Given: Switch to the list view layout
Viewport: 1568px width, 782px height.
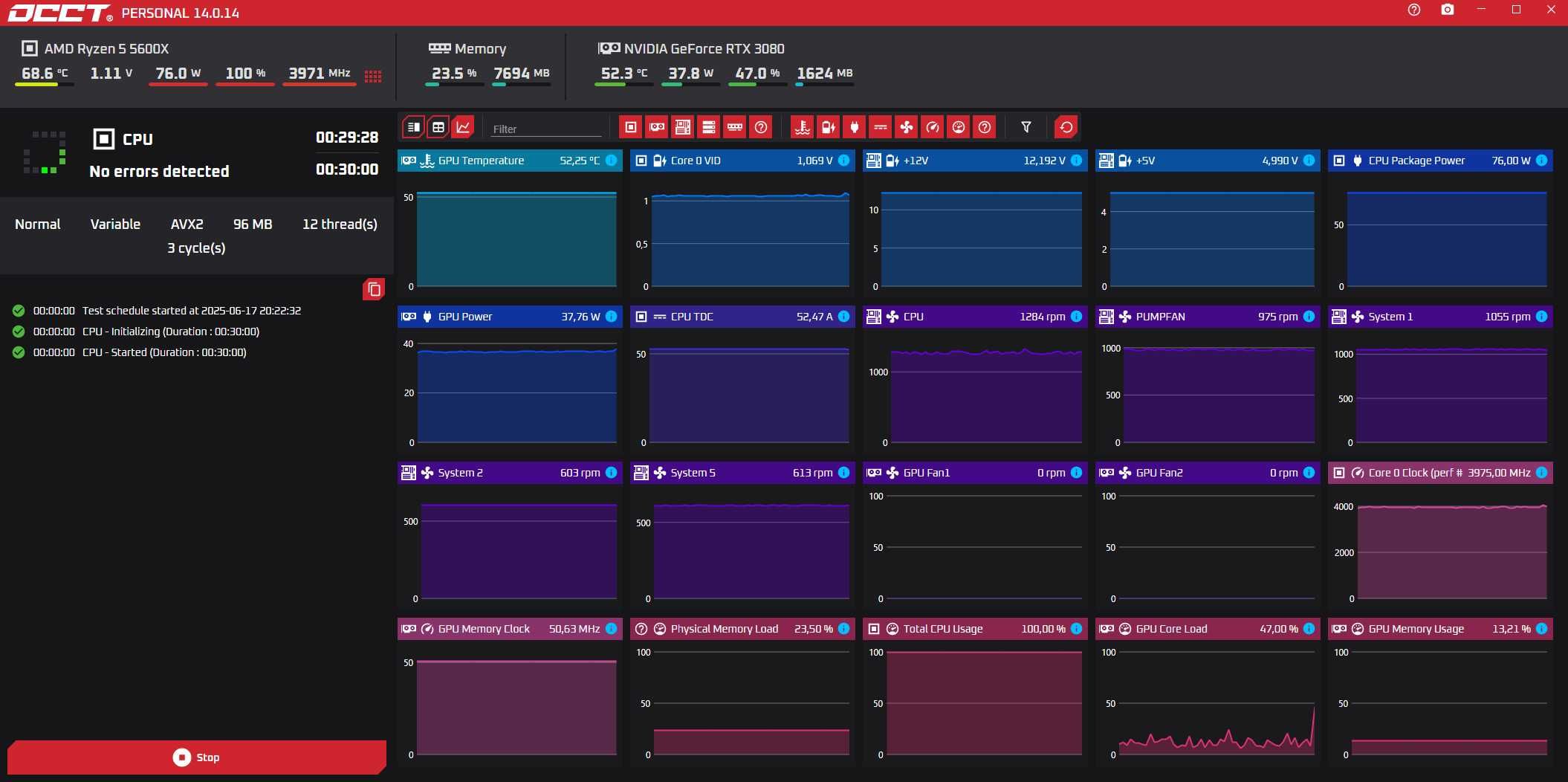Looking at the screenshot, I should coord(414,127).
